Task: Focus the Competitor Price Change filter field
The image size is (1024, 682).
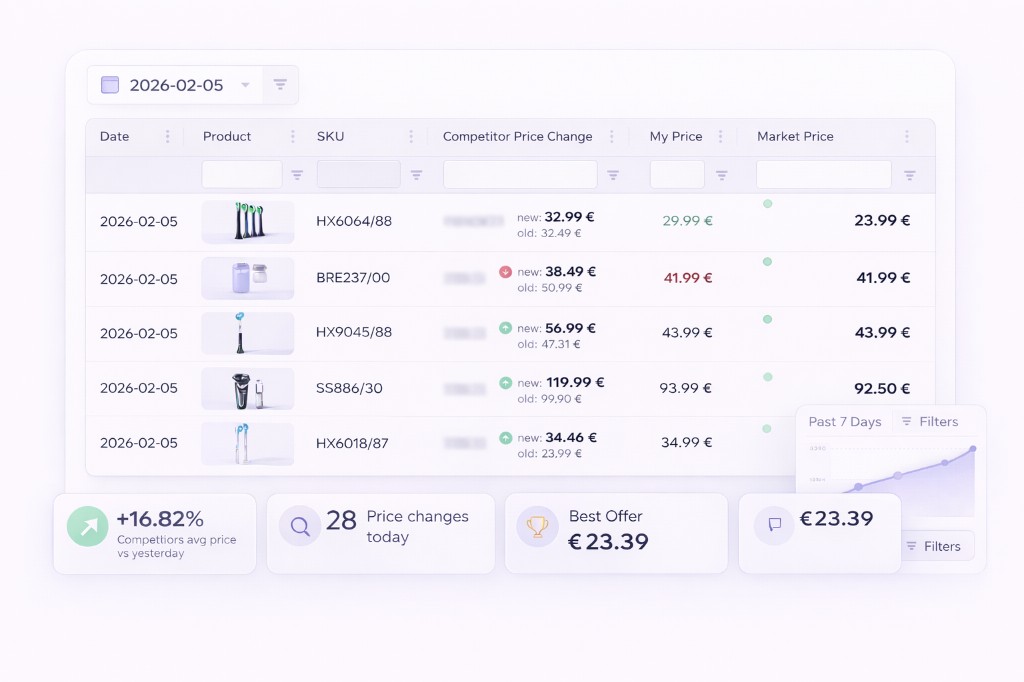Action: [520, 175]
